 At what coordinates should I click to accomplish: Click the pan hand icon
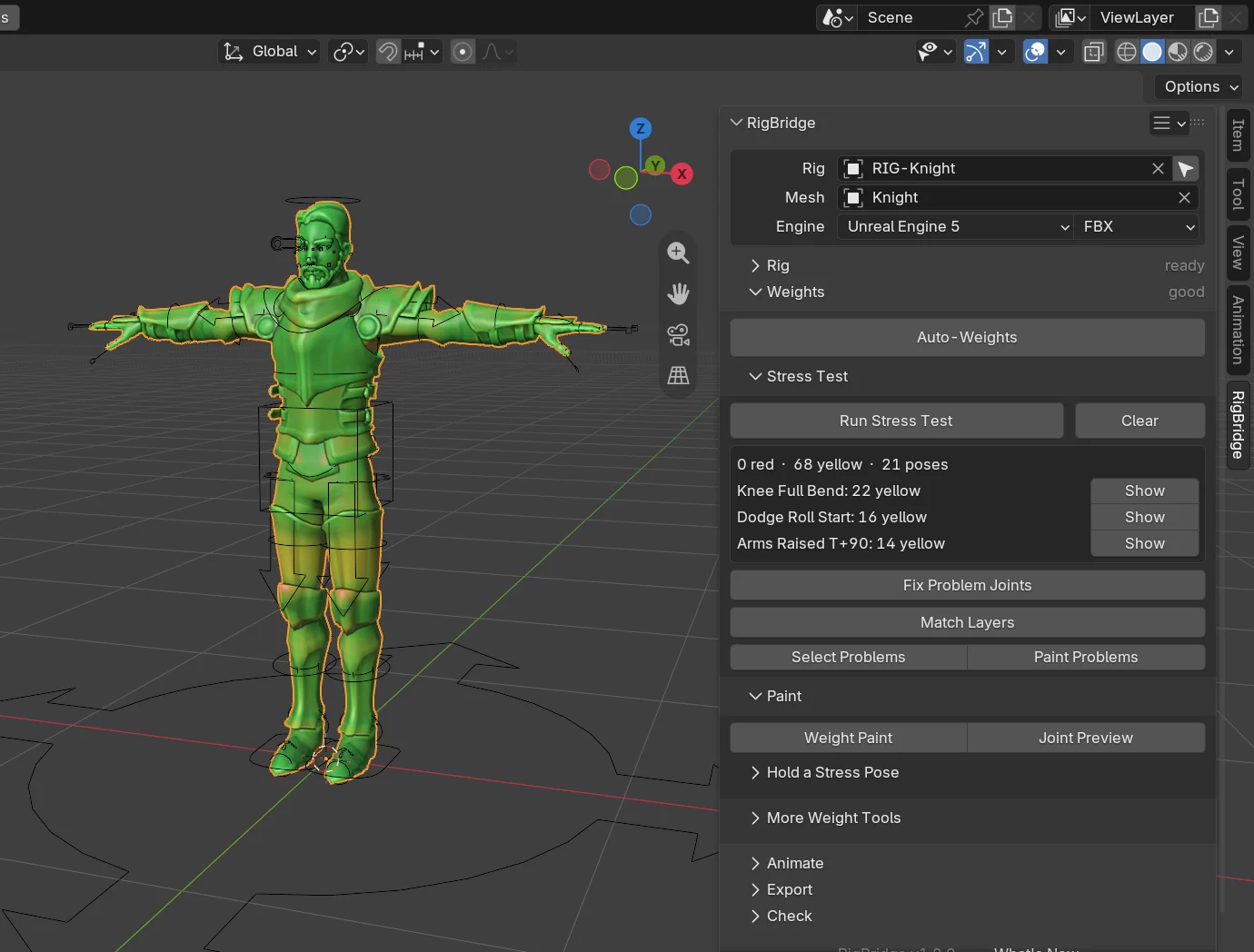tap(678, 293)
